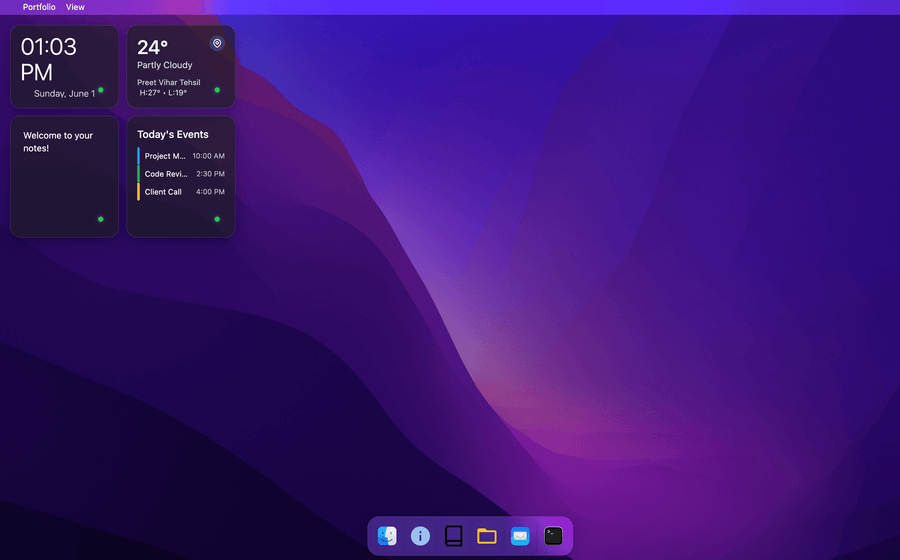
Task: Launch the Mail envelope icon in the dock
Action: coord(520,536)
